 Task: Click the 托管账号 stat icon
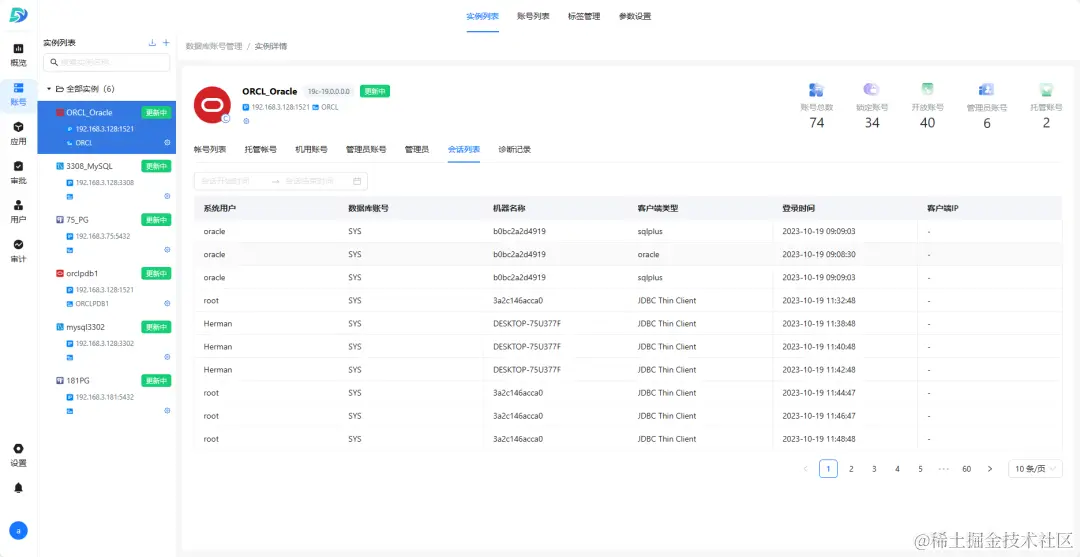coord(1046,90)
